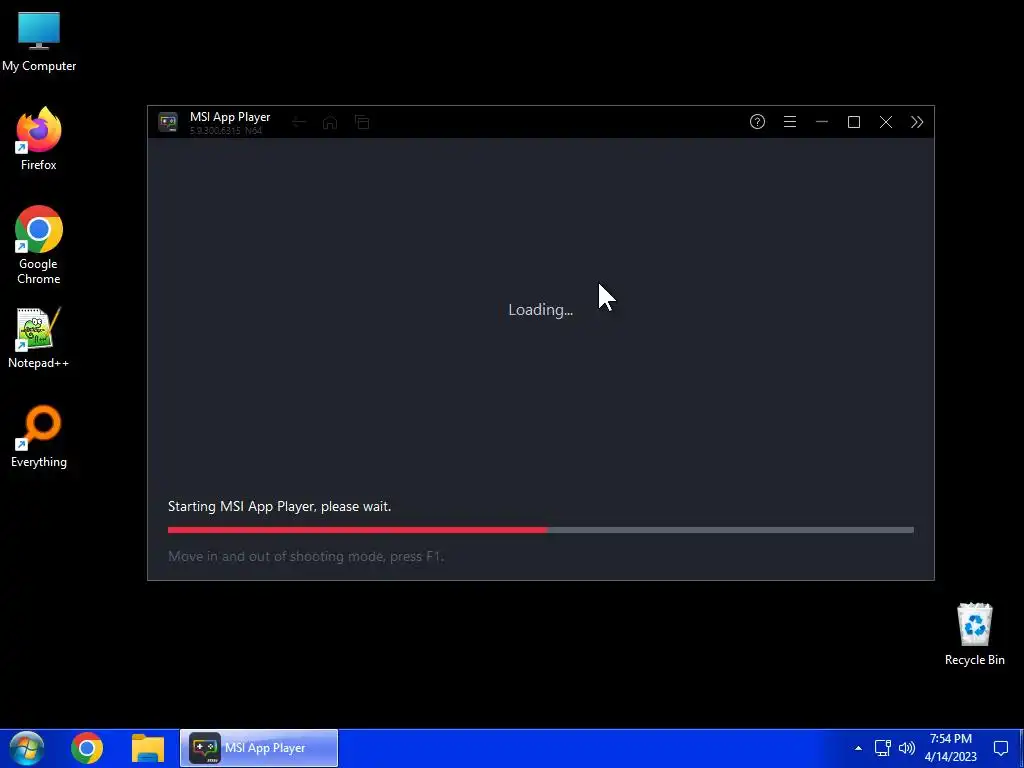The image size is (1024, 768).
Task: Select the Google Chrome desktop shortcut
Action: [39, 245]
